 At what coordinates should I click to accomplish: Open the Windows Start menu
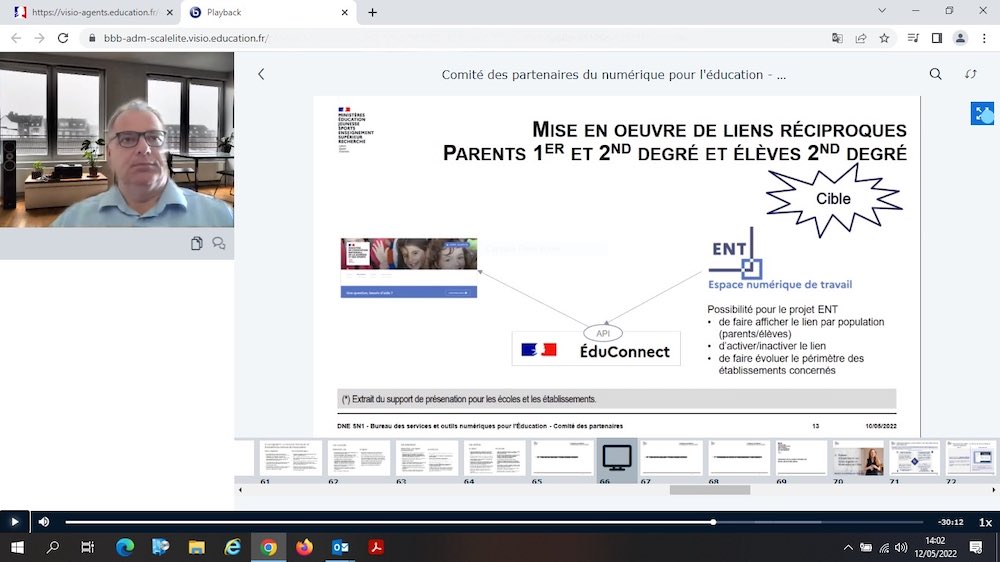click(17, 547)
